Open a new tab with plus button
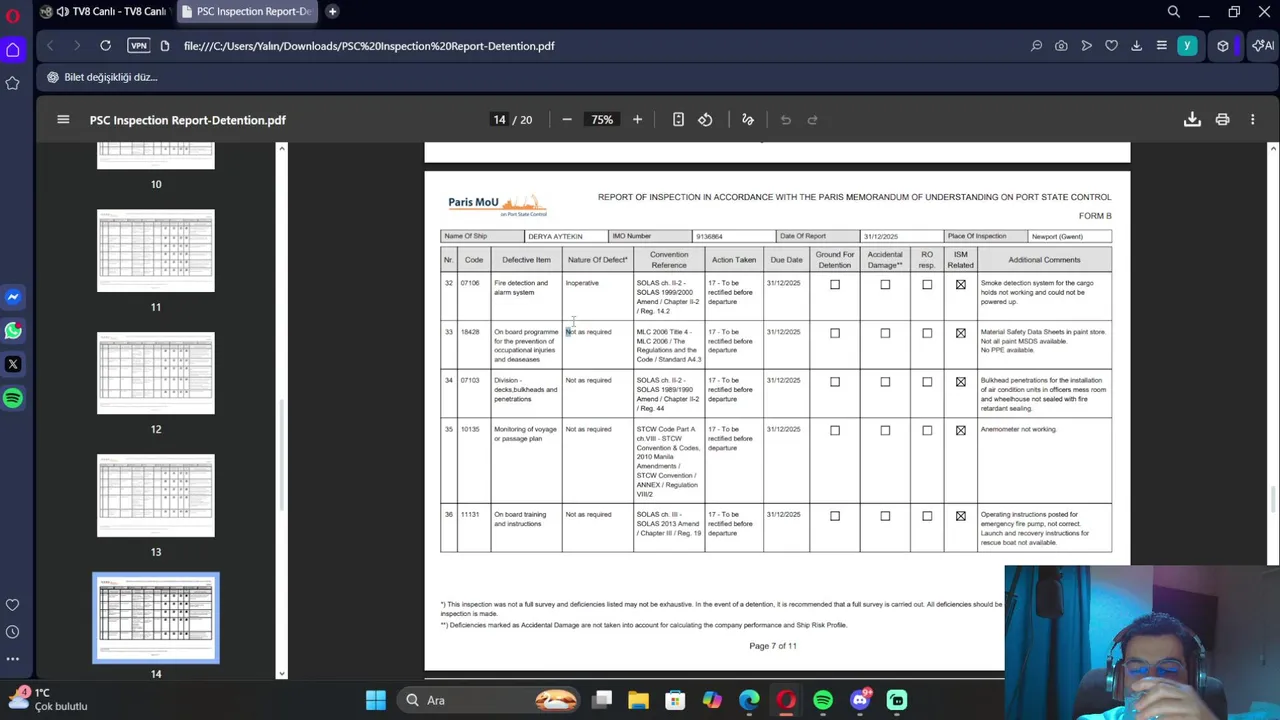 tap(332, 11)
